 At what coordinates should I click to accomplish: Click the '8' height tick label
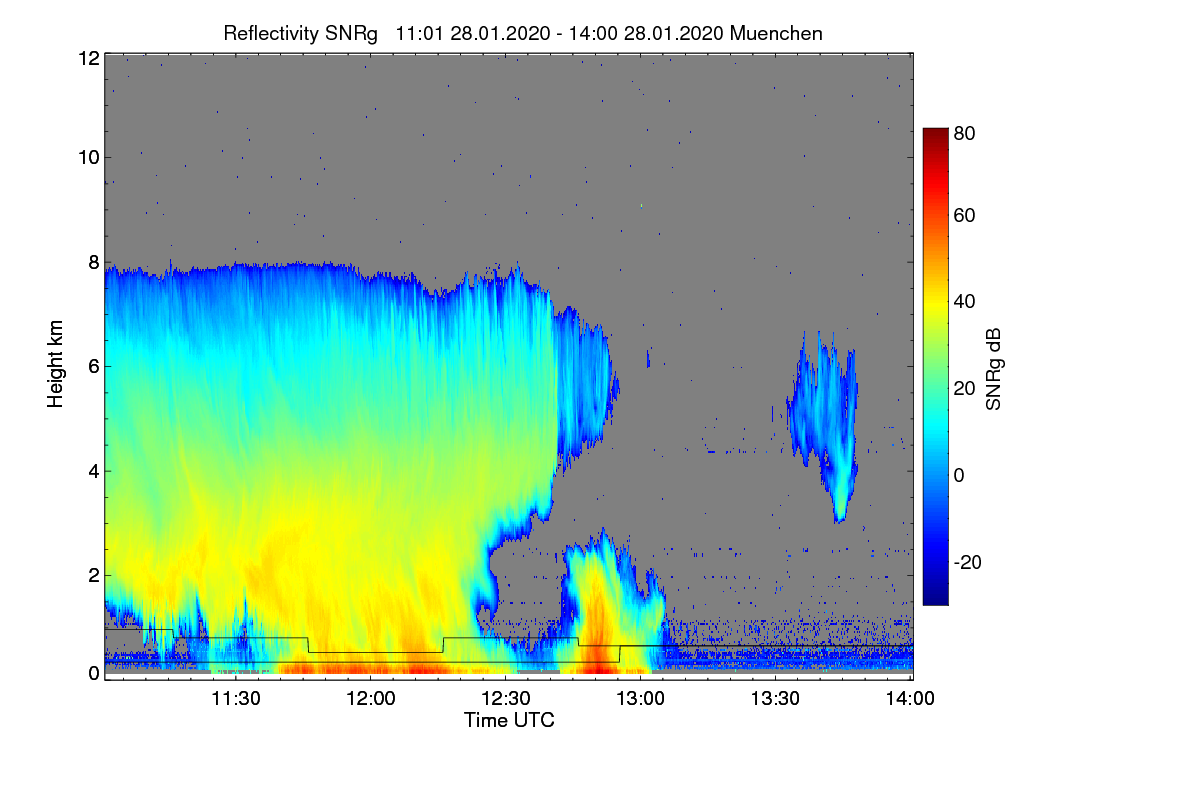pyautogui.click(x=93, y=263)
